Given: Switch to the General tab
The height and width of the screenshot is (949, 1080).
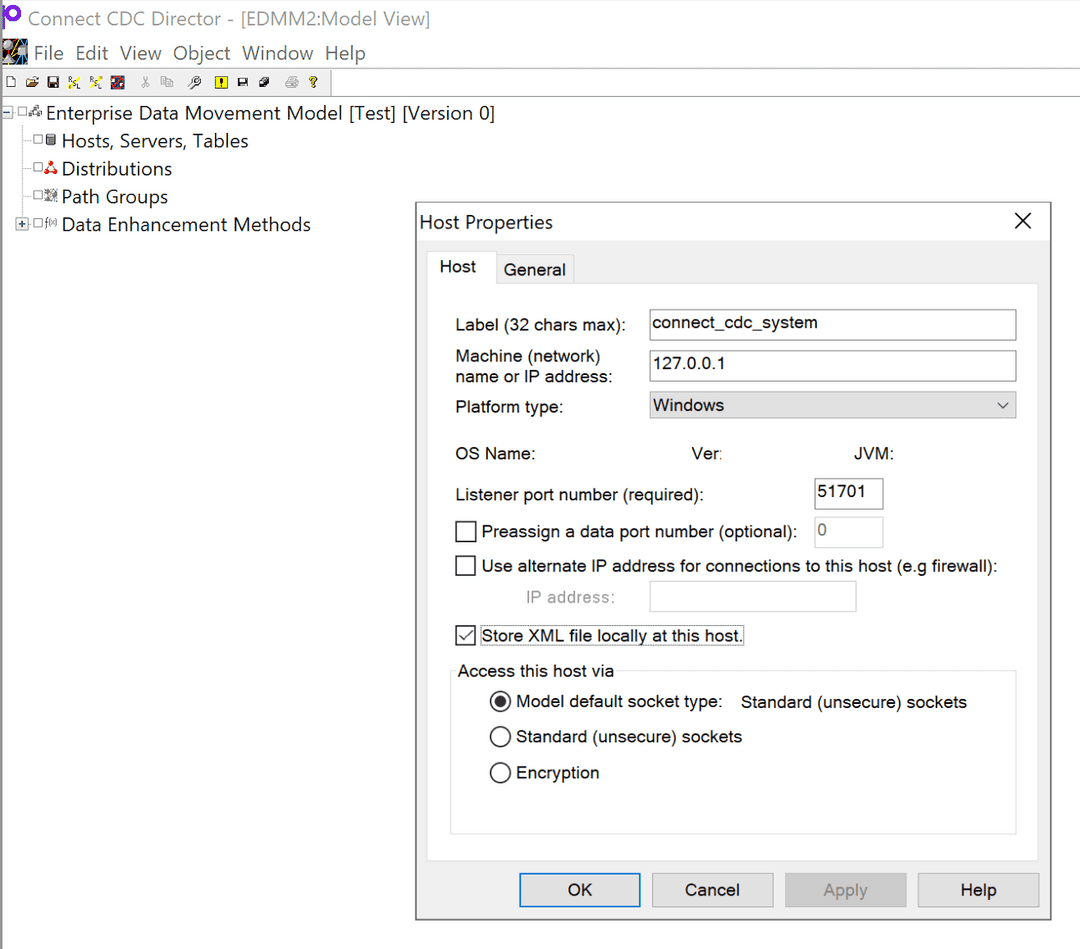Looking at the screenshot, I should click(534, 269).
